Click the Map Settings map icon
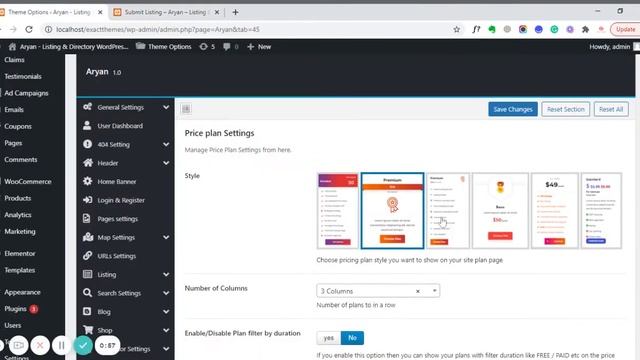 pos(88,237)
